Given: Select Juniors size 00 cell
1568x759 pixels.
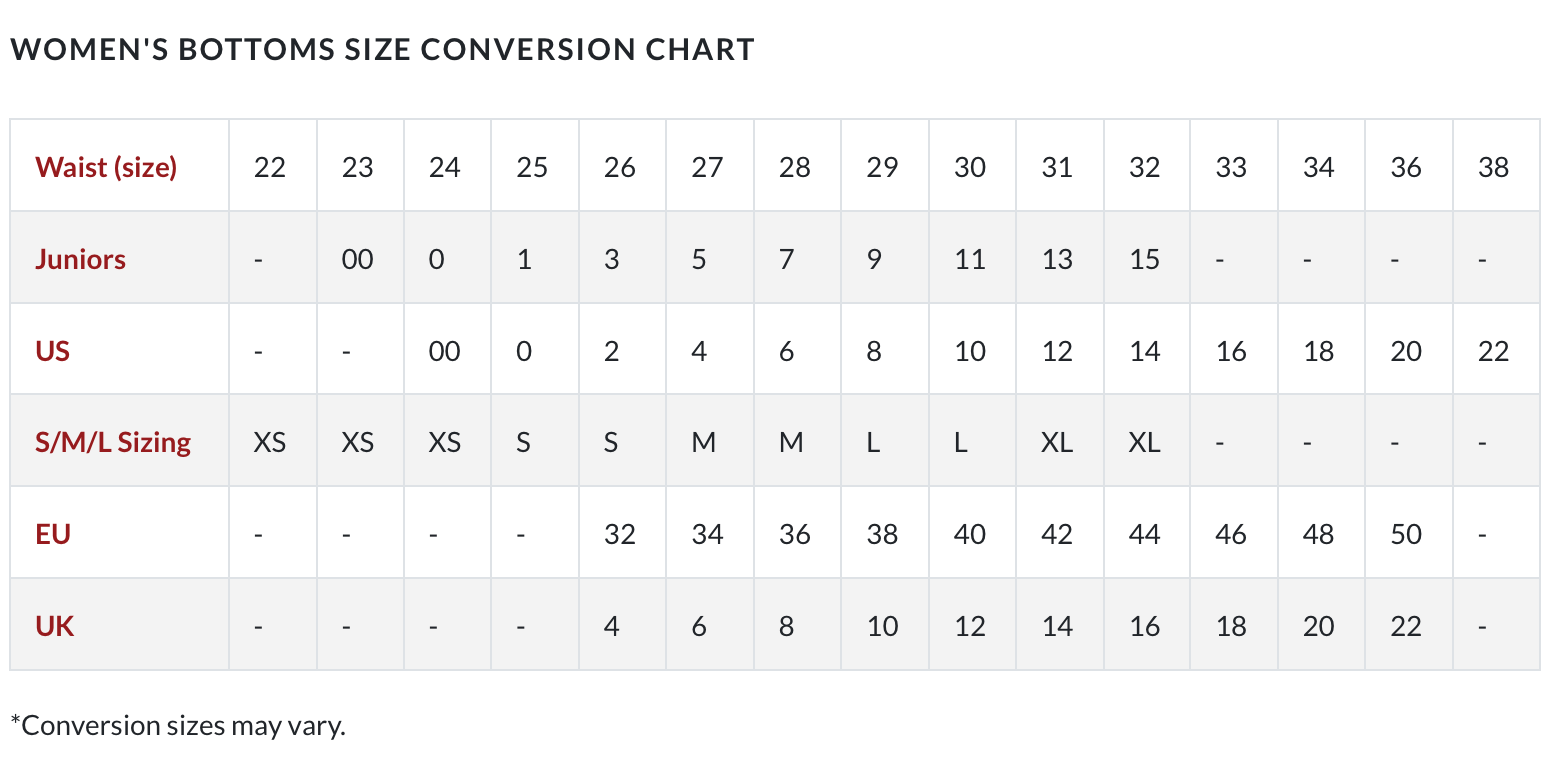Looking at the screenshot, I should 361,258.
